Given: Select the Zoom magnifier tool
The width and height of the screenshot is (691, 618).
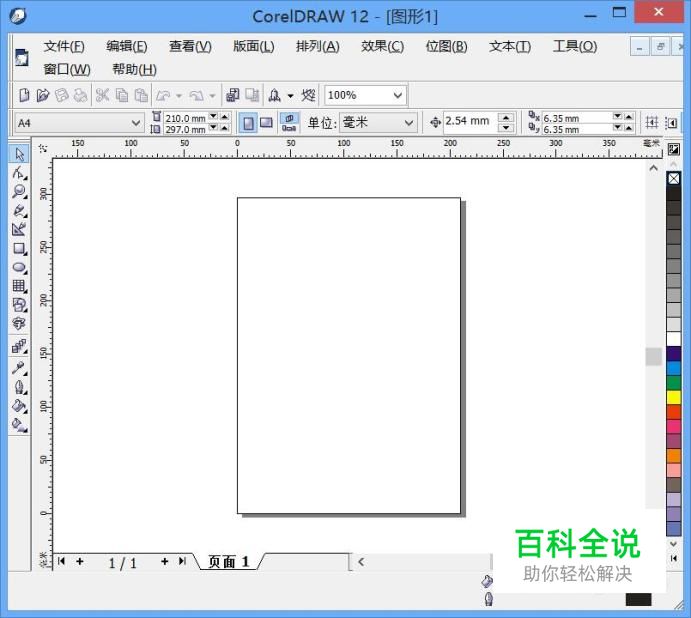Looking at the screenshot, I should (19, 192).
